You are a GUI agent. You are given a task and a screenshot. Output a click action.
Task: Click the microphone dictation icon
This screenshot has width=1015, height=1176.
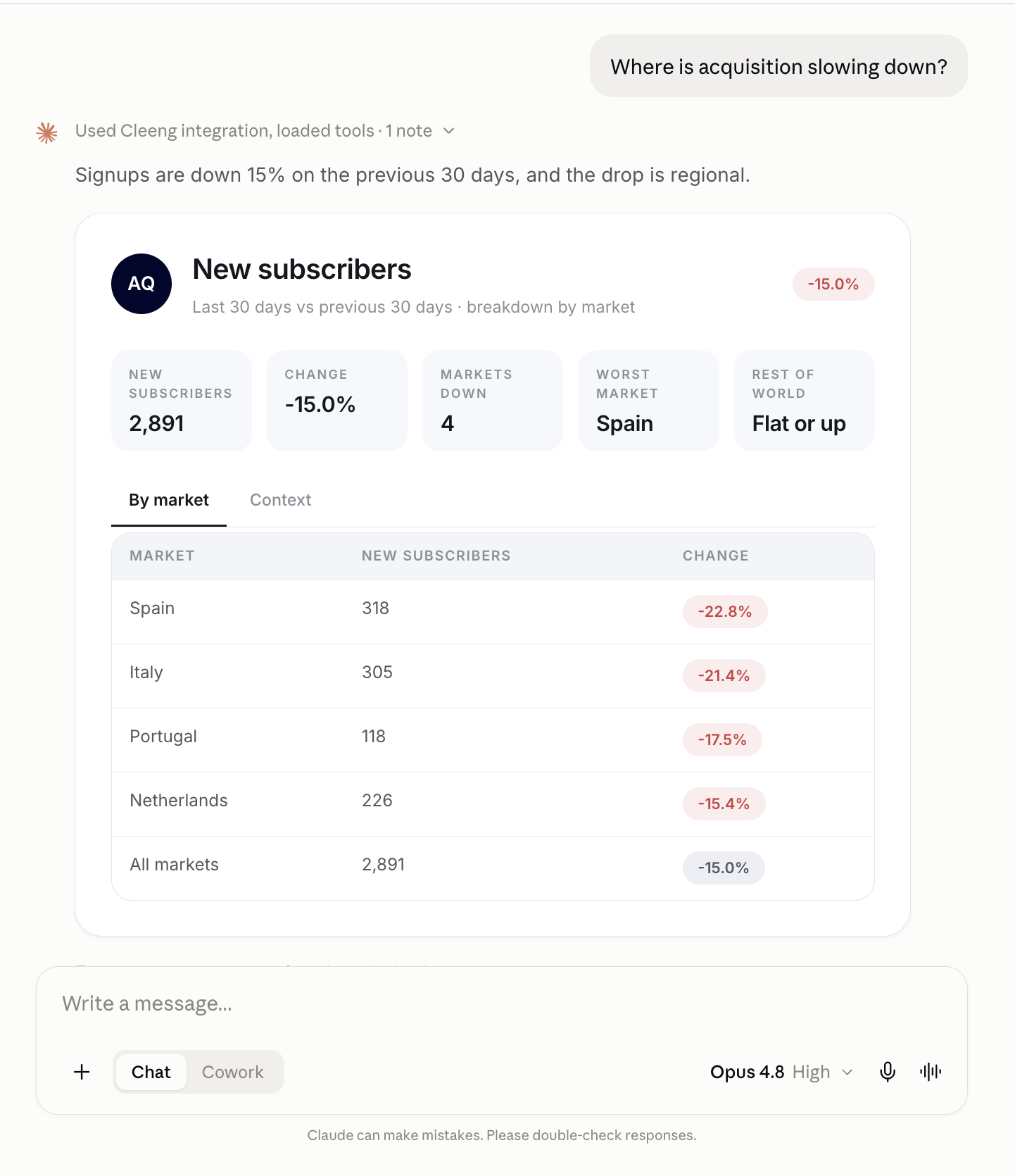pyautogui.click(x=888, y=1072)
